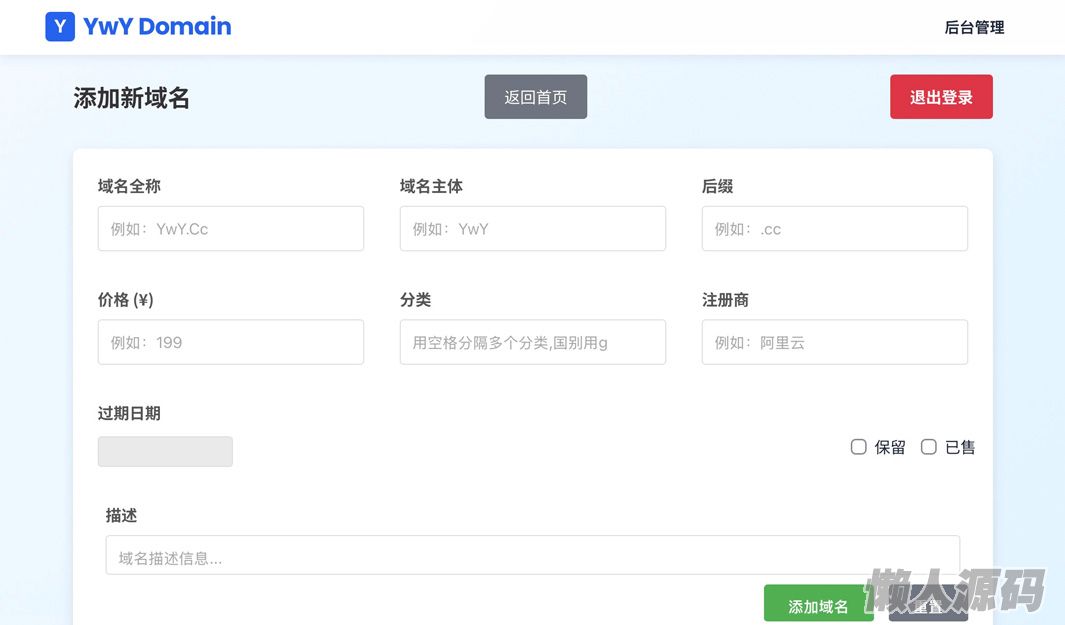Open the 过期日期 date picker field

[x=165, y=452]
